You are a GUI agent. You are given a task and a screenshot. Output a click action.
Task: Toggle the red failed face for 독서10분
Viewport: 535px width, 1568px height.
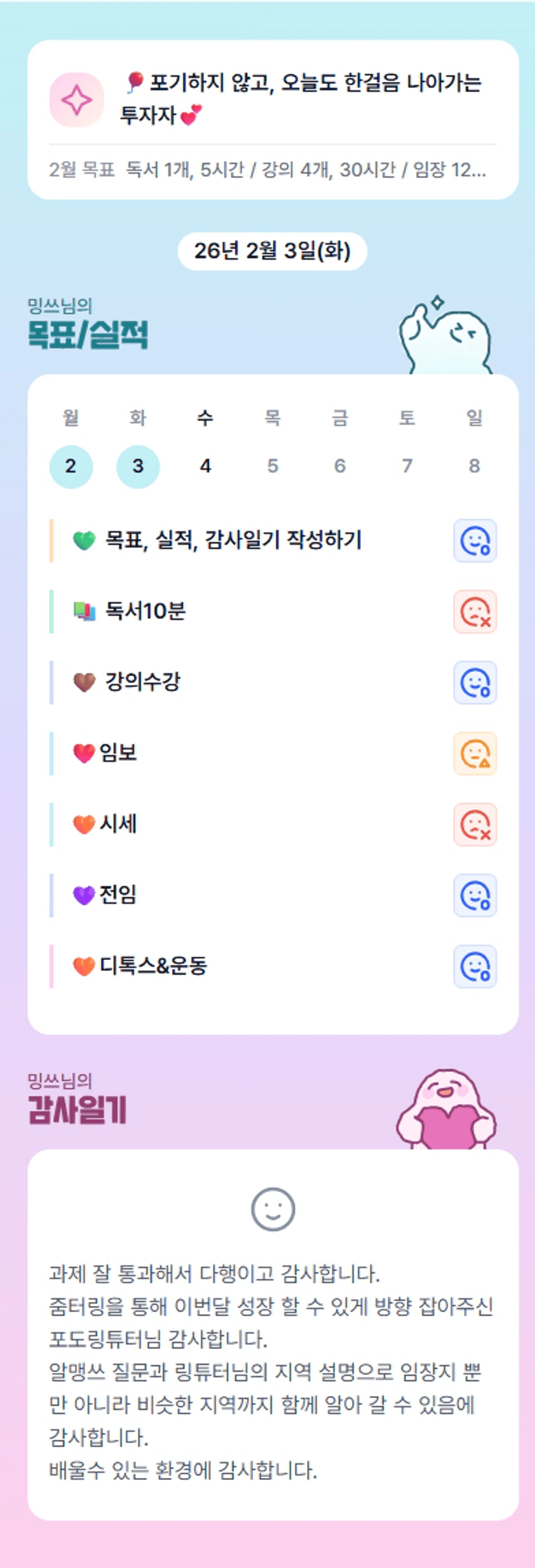475,612
